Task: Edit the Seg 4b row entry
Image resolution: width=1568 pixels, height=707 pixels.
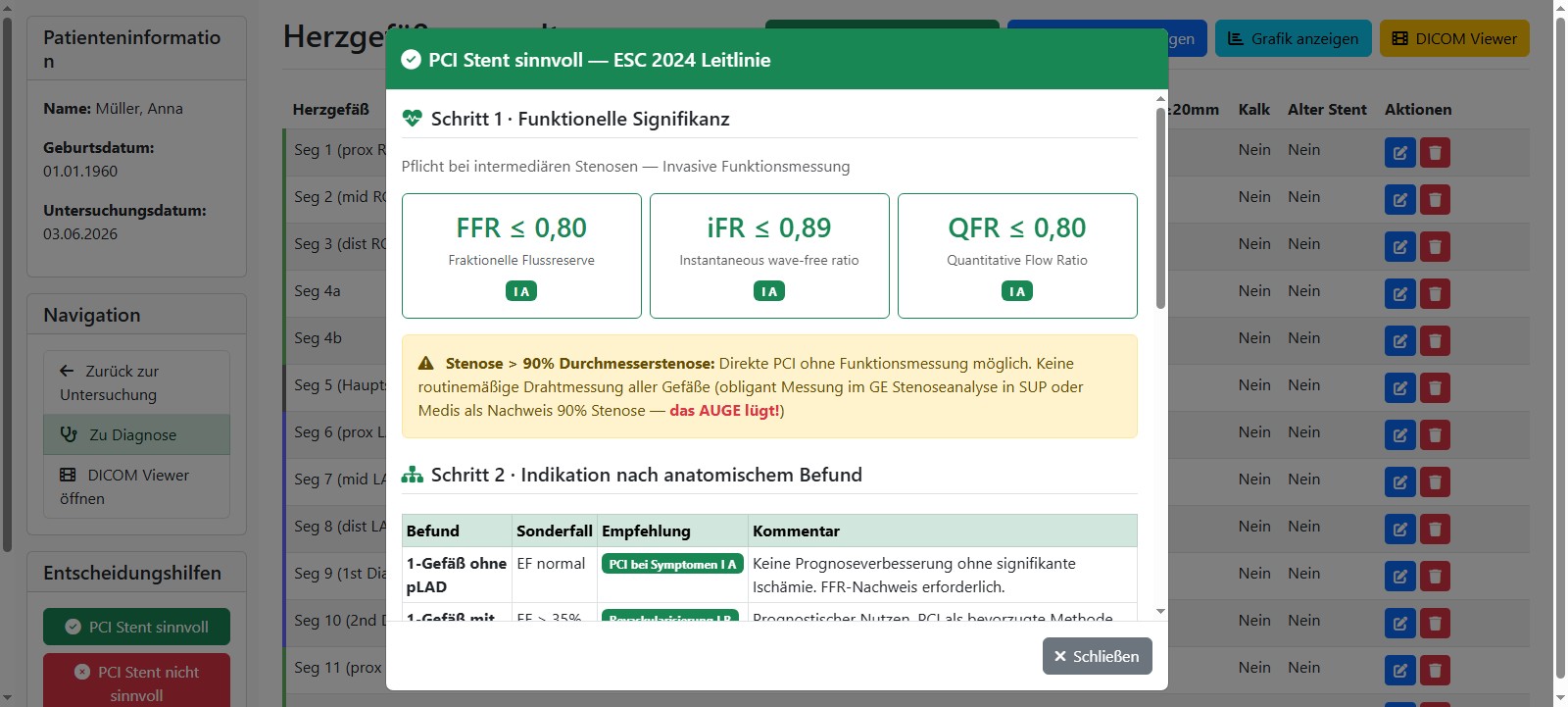Action: click(1400, 341)
